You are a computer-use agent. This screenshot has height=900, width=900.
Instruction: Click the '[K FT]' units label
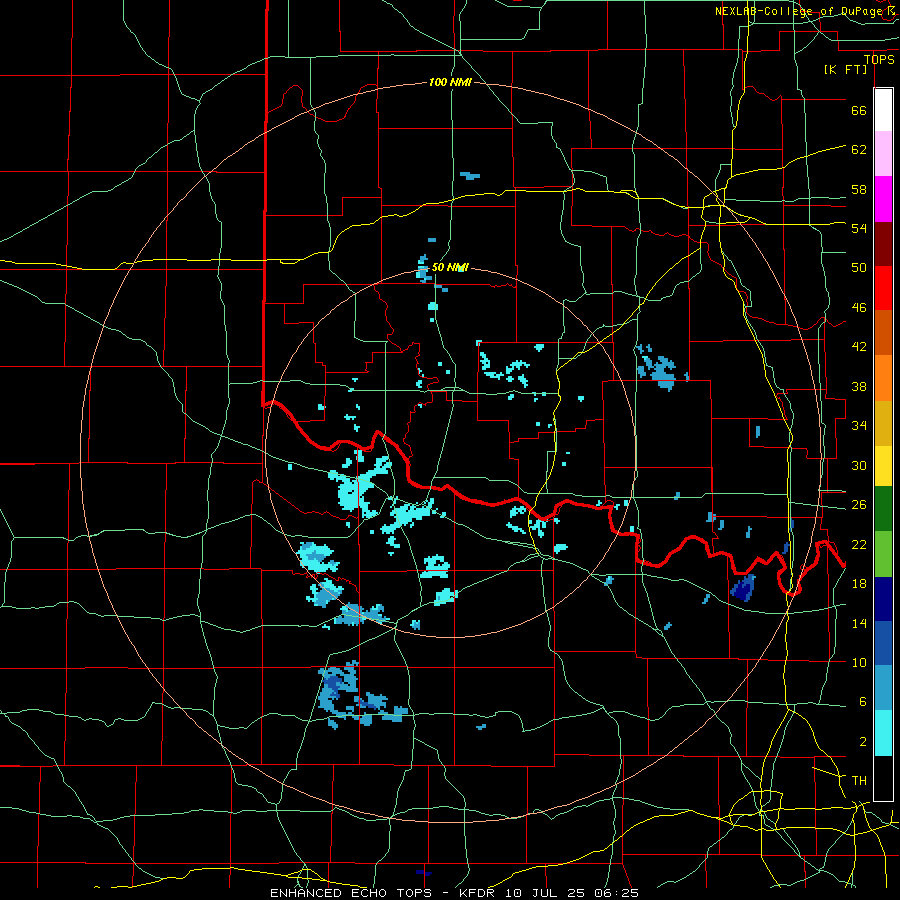(845, 70)
